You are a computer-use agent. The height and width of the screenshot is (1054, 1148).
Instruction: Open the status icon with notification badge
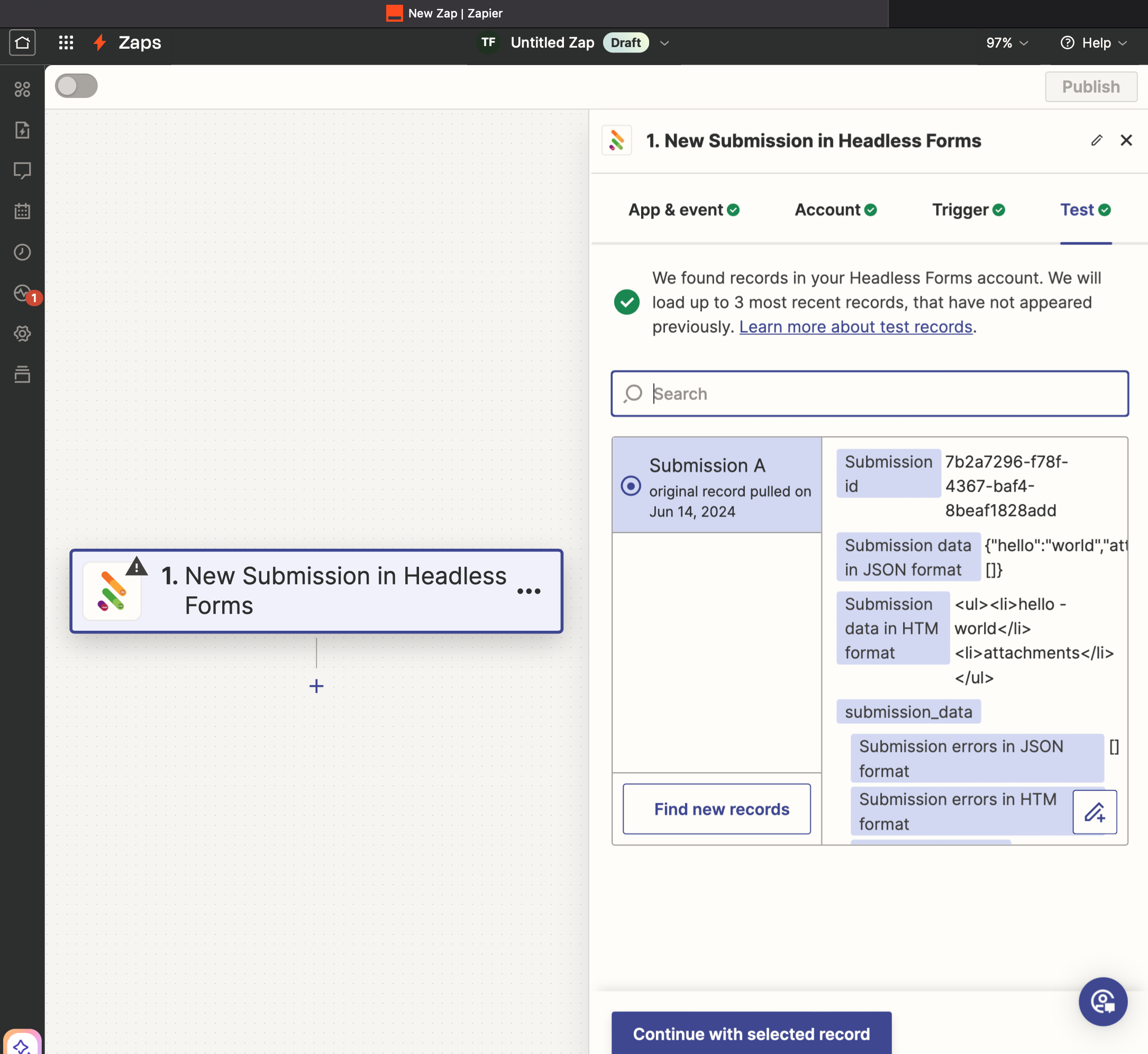click(x=23, y=293)
